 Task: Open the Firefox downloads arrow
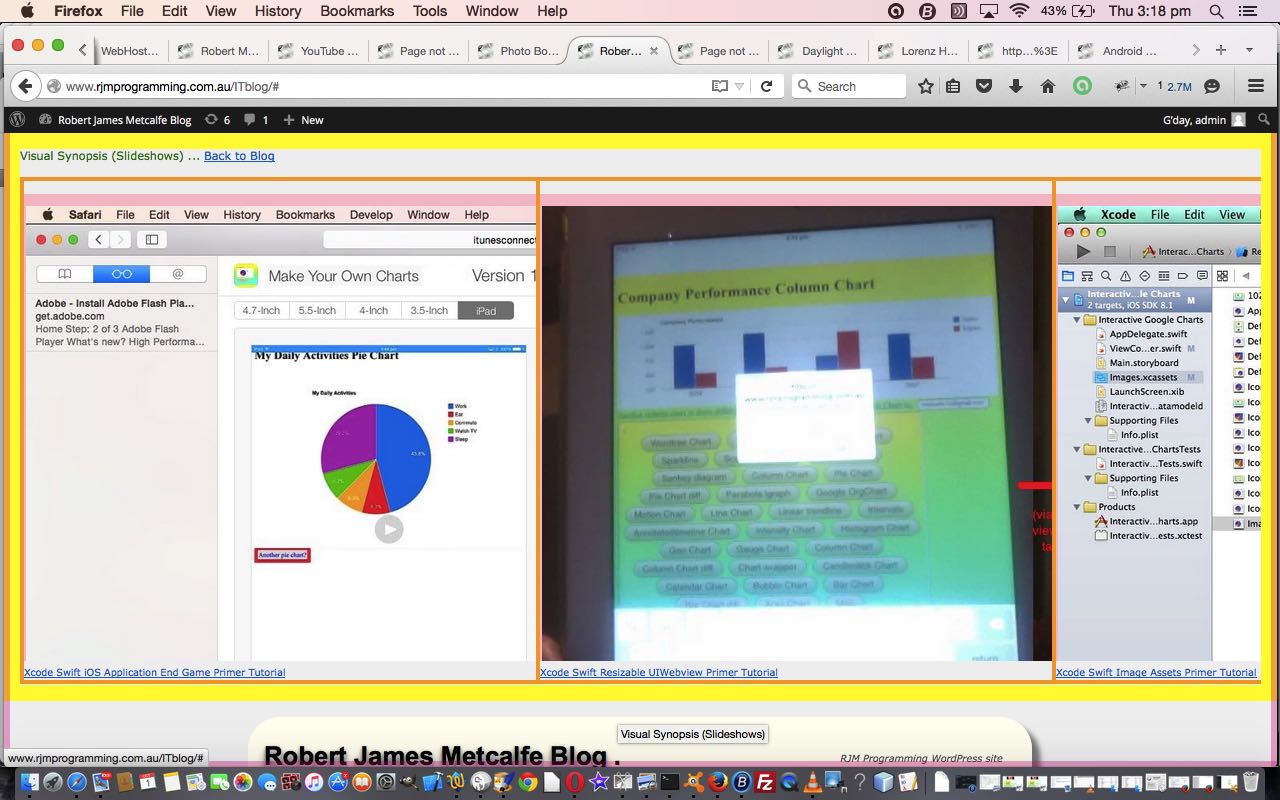[x=1016, y=86]
